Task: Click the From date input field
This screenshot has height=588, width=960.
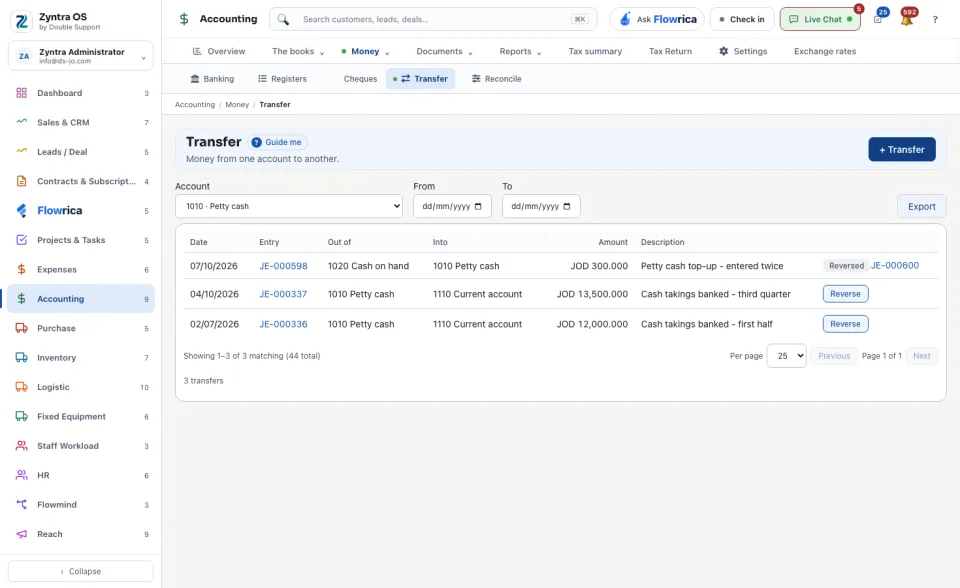Action: (452, 206)
